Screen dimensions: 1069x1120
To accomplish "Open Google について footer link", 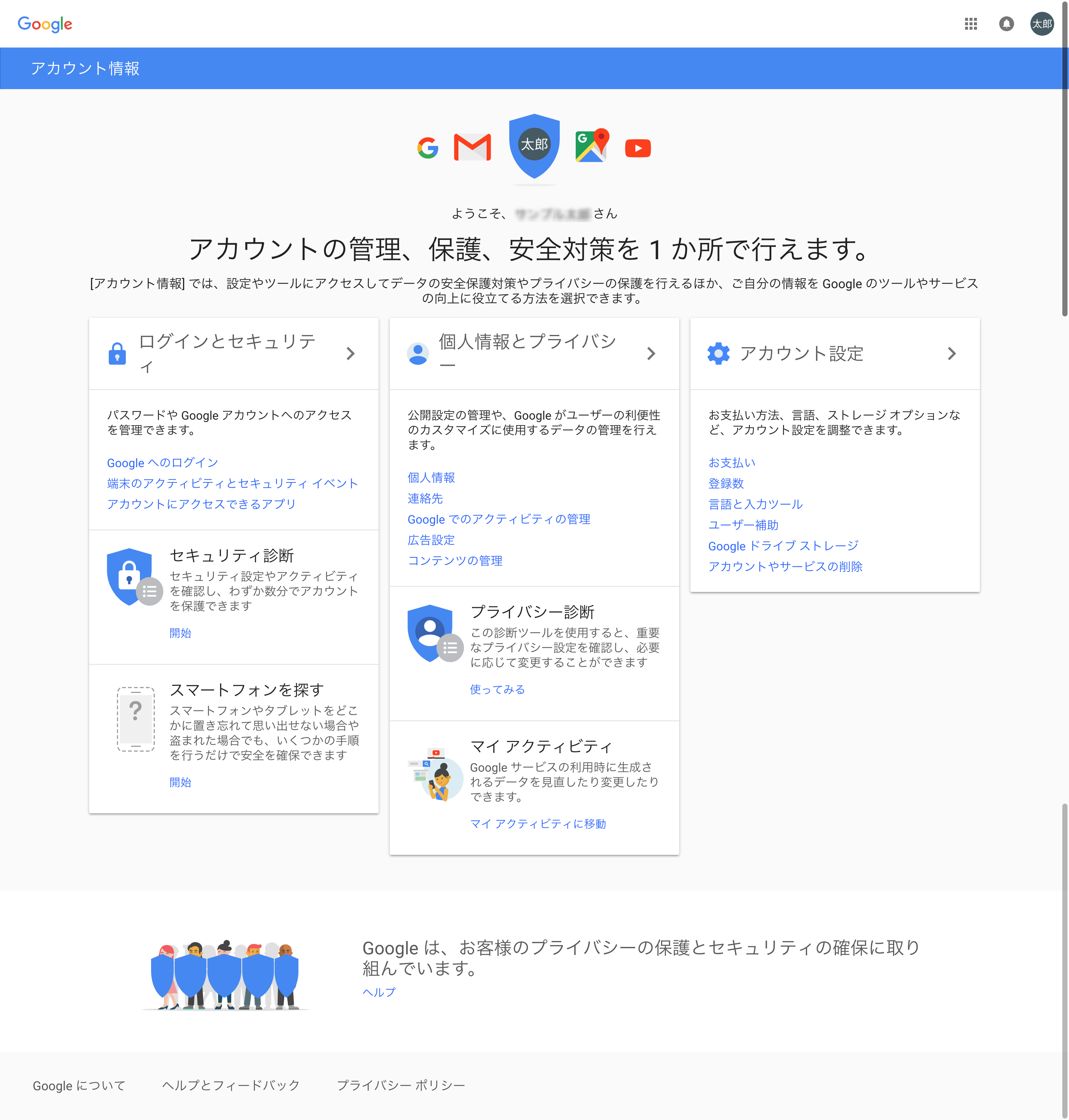I will point(79,1085).
